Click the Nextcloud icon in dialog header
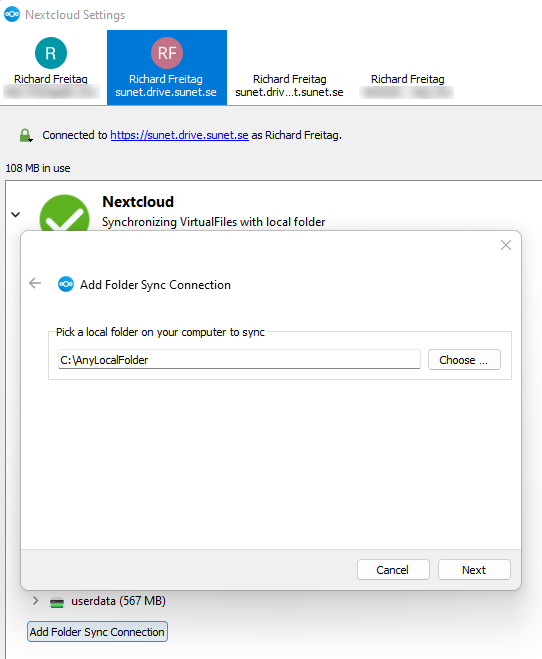The height and width of the screenshot is (659, 542). point(66,285)
